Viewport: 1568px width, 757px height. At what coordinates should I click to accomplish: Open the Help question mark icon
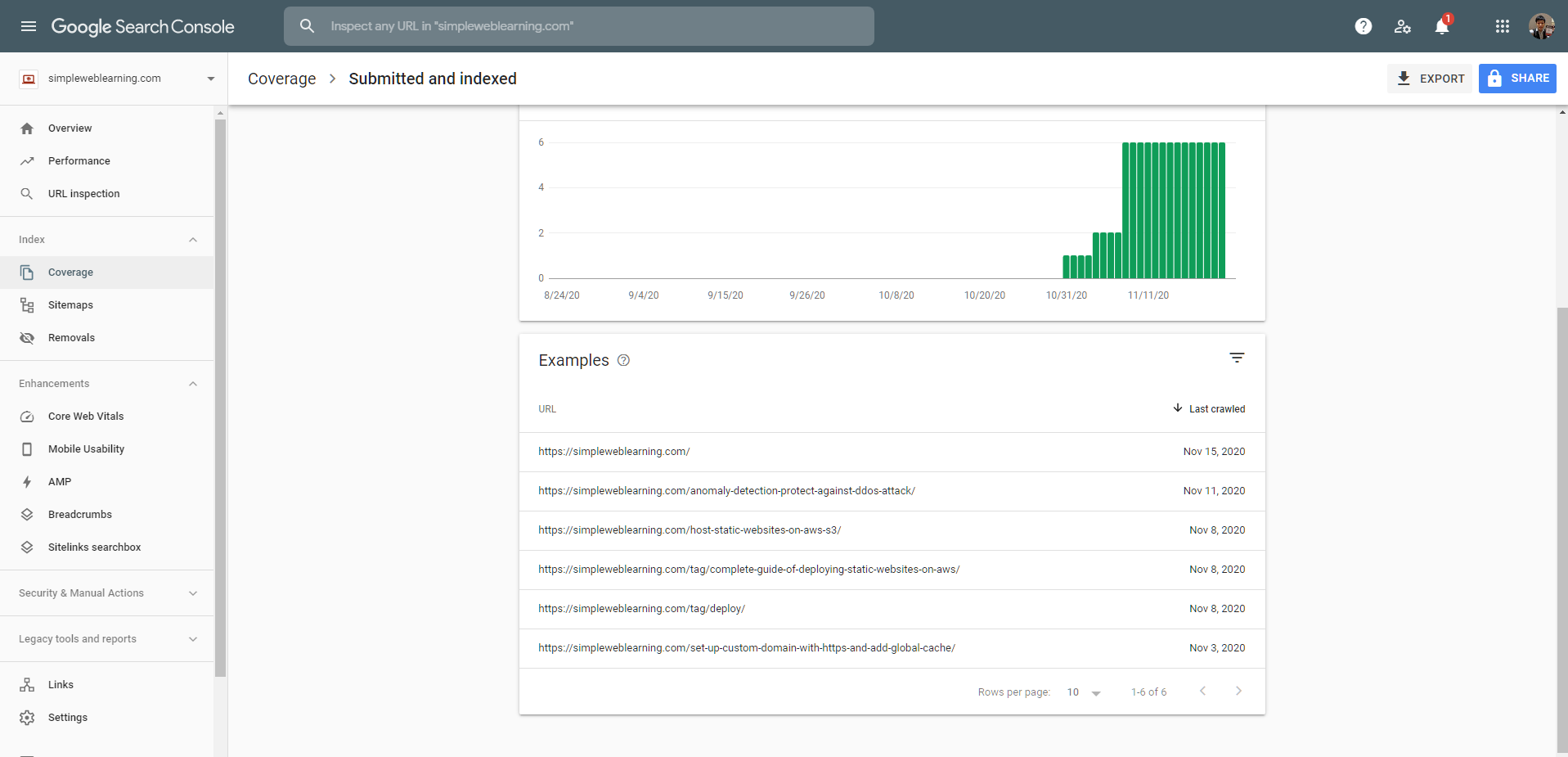[1364, 26]
